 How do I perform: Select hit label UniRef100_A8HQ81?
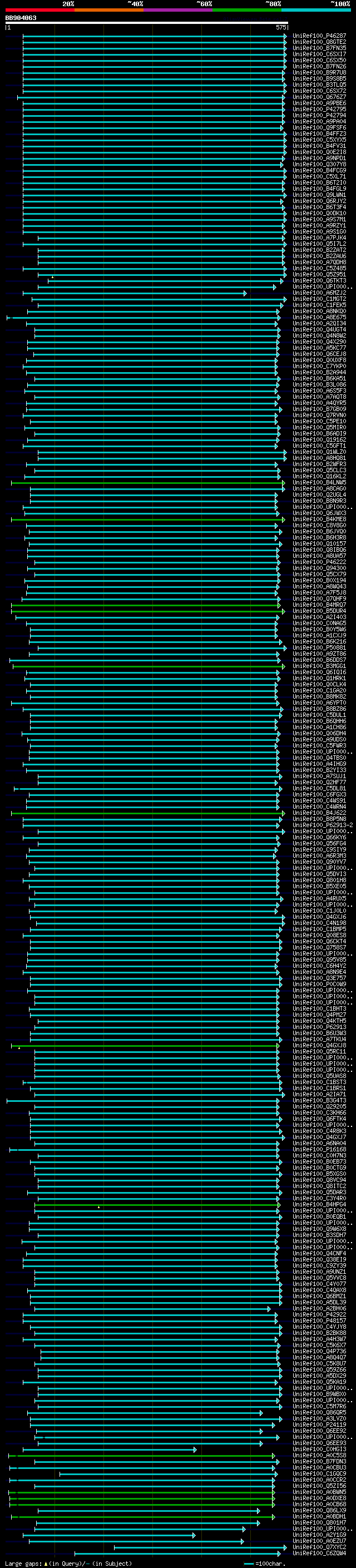pos(319,458)
